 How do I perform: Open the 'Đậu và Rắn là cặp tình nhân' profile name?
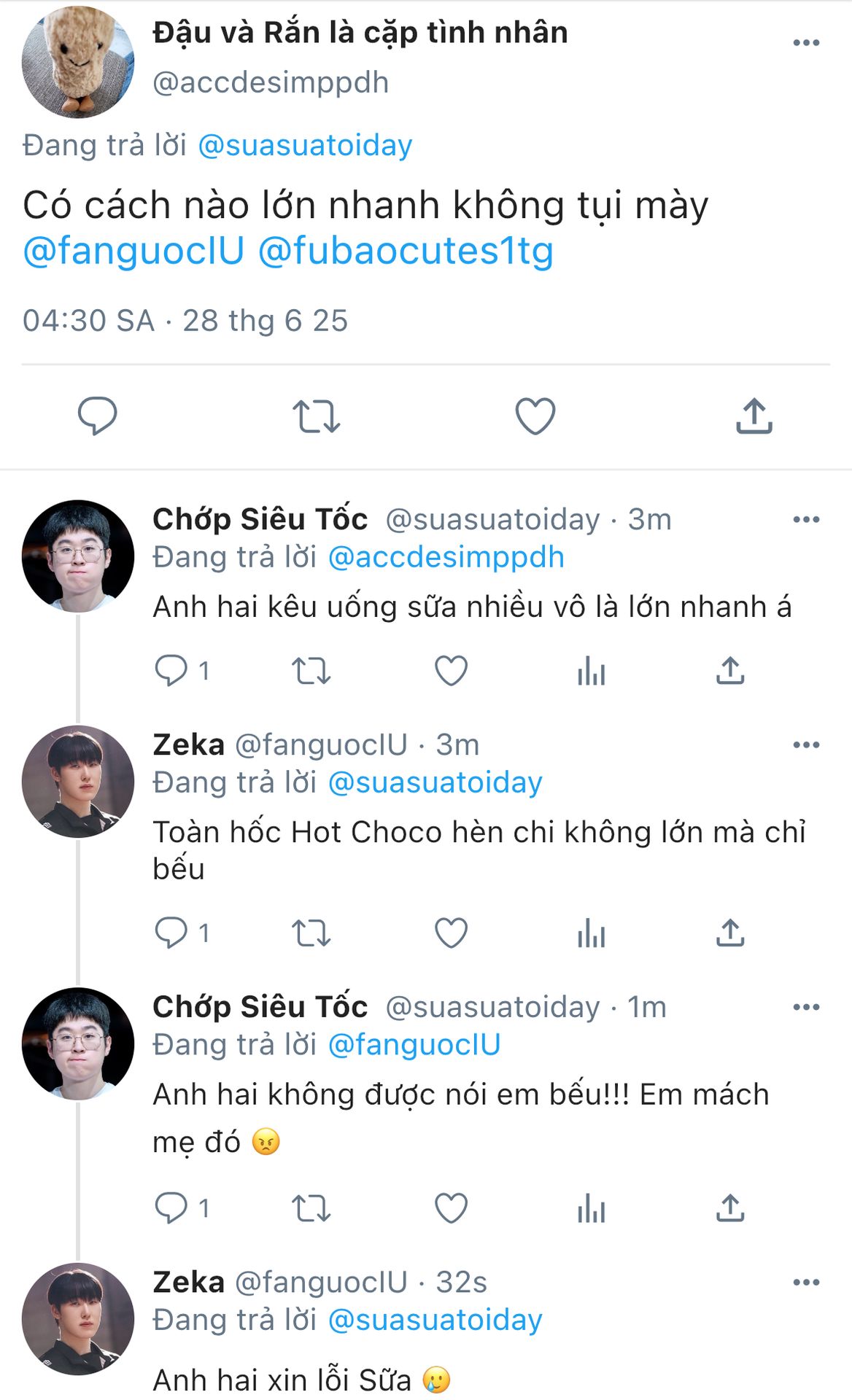(360, 33)
